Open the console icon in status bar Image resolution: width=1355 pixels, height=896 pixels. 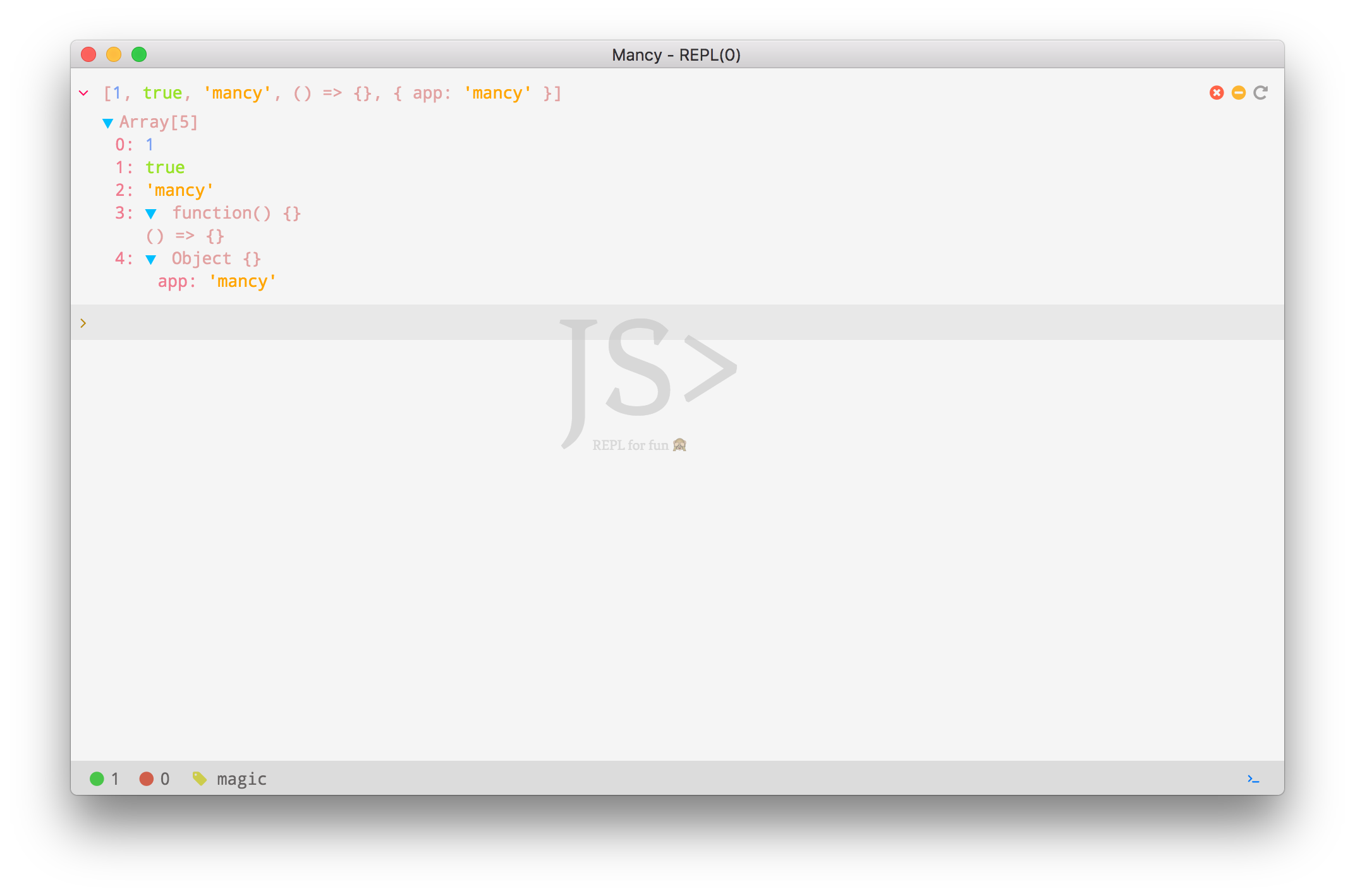tap(1253, 778)
